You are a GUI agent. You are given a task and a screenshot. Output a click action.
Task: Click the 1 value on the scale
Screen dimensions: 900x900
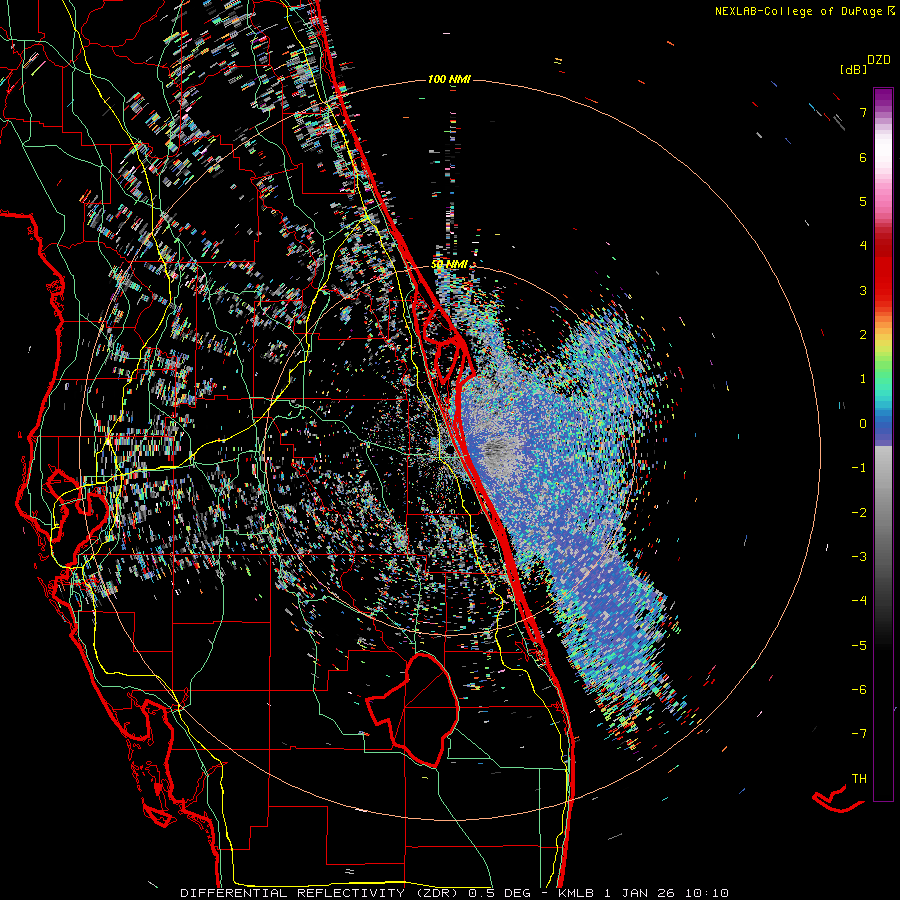click(863, 379)
